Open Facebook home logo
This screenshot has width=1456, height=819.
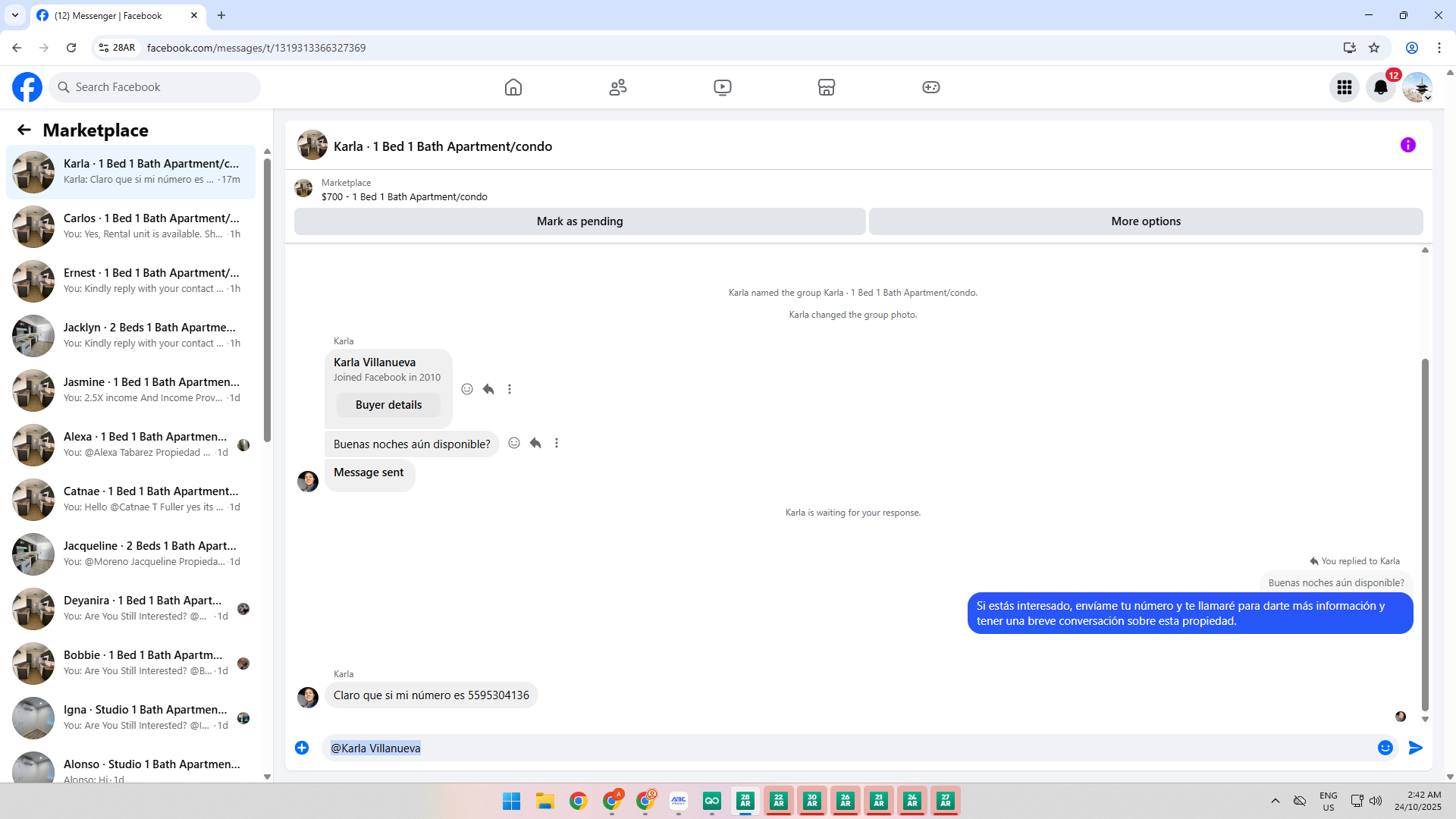tap(27, 87)
